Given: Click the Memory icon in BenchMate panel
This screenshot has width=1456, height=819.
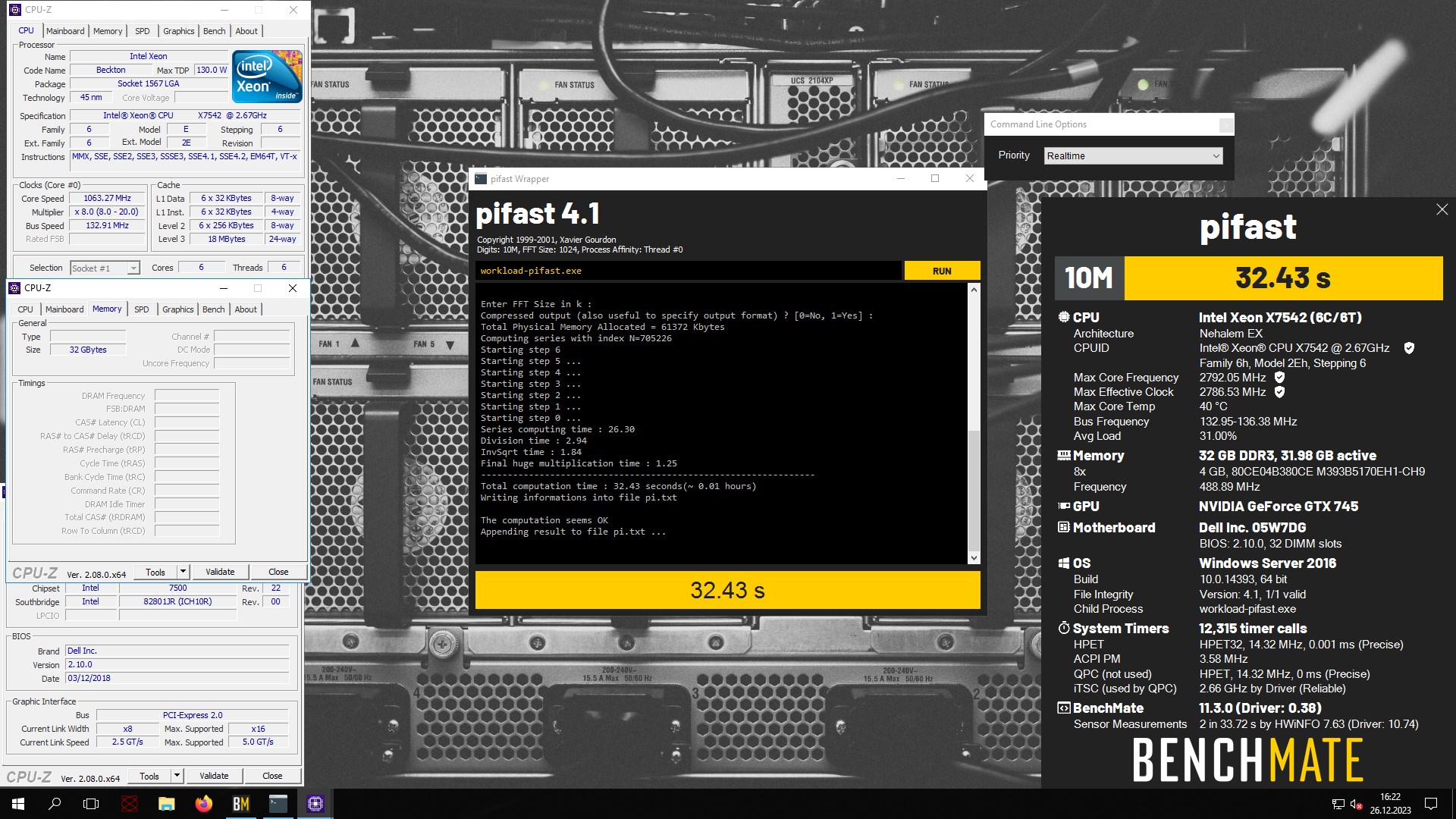Looking at the screenshot, I should [x=1064, y=456].
